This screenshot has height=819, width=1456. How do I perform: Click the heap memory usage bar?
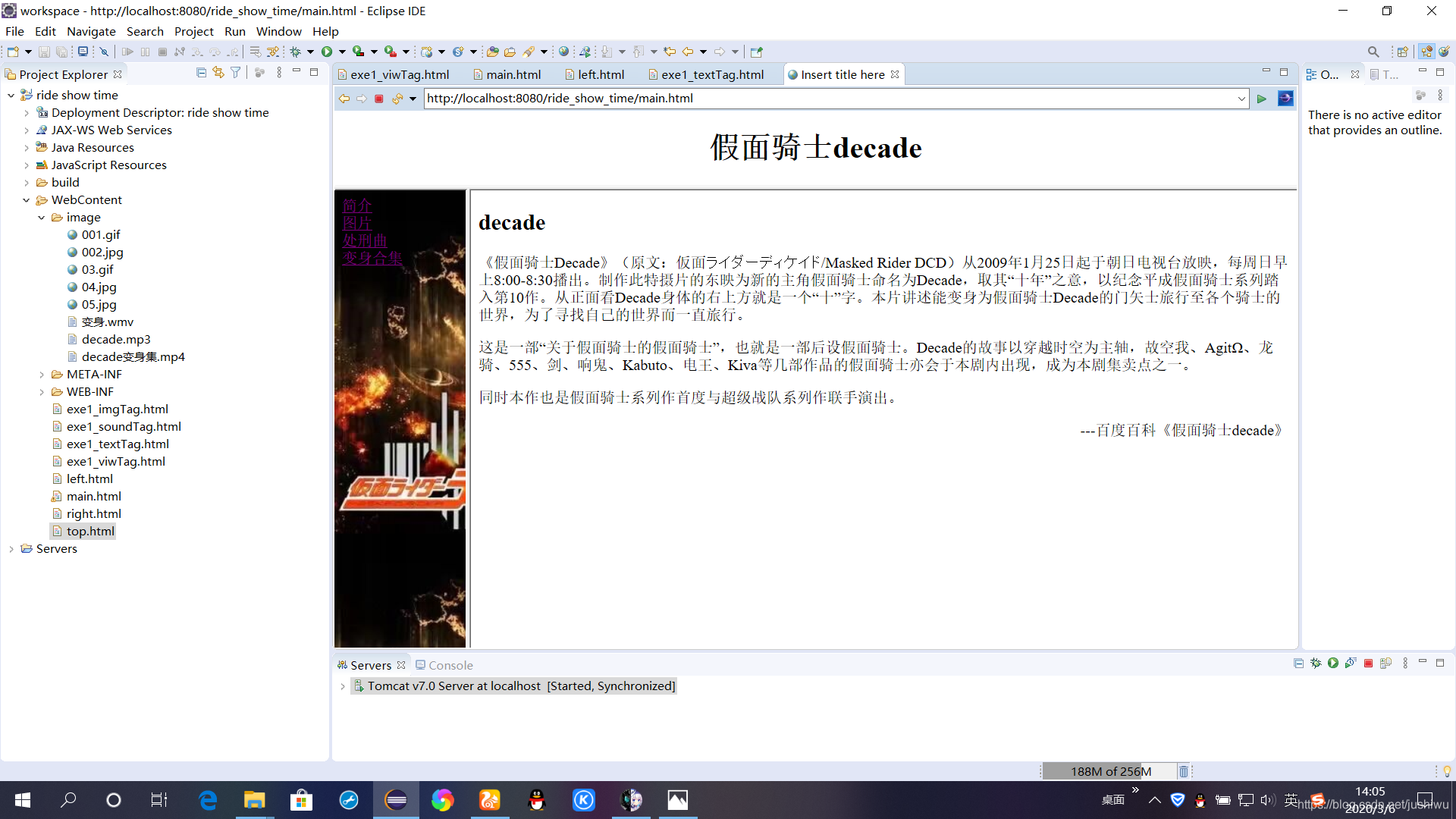point(1110,771)
